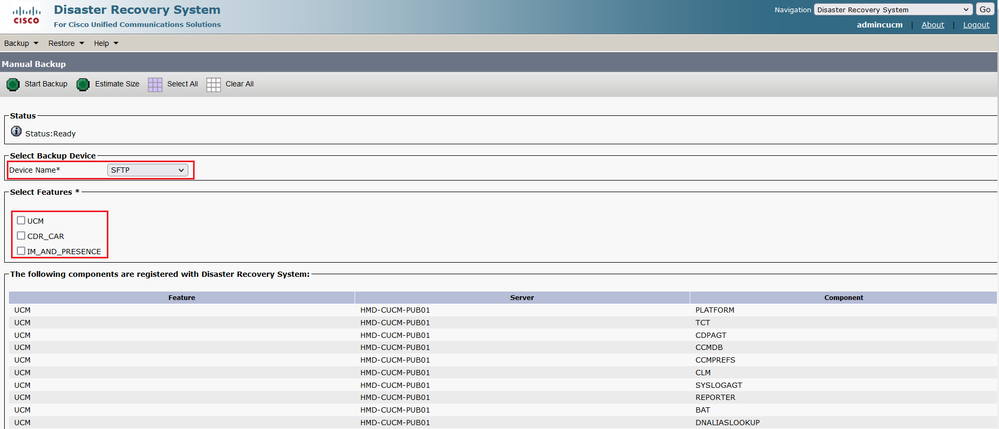Click the Go button
Screen dimensions: 999x429
click(984, 10)
